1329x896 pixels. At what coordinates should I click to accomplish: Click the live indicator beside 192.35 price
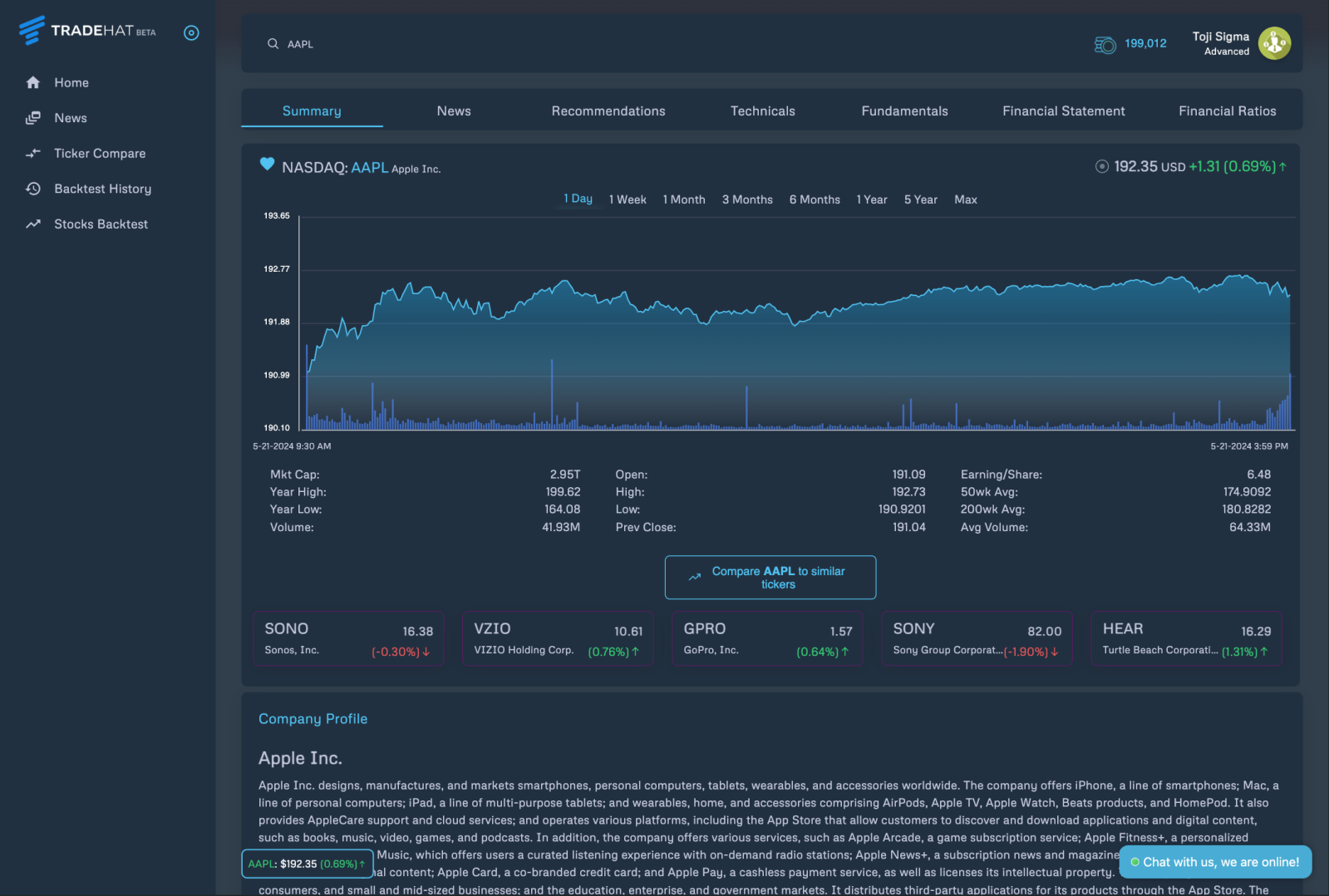point(1101,167)
